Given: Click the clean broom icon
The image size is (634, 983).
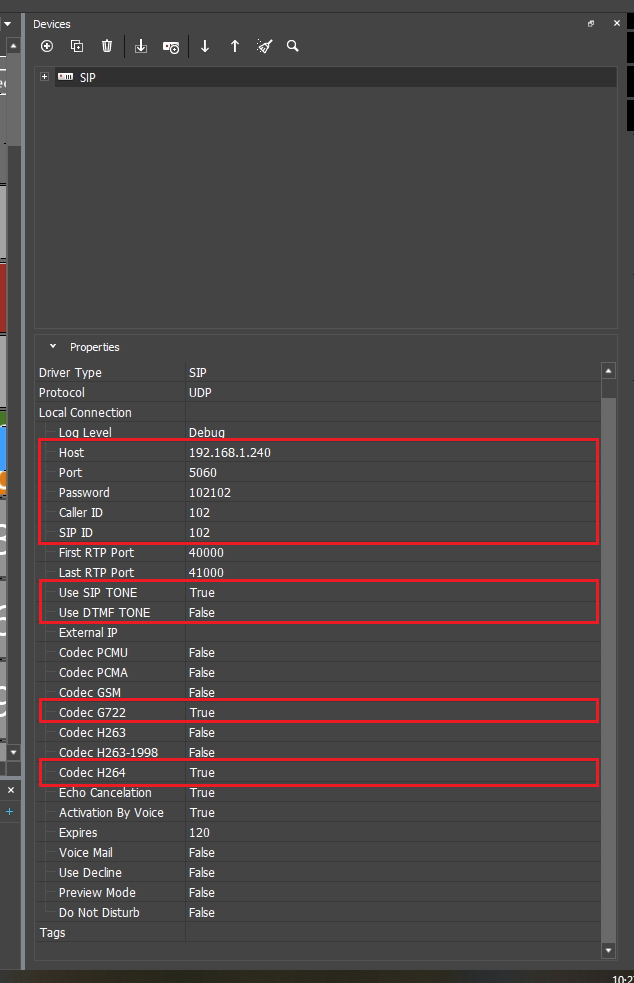Looking at the screenshot, I should [x=264, y=46].
